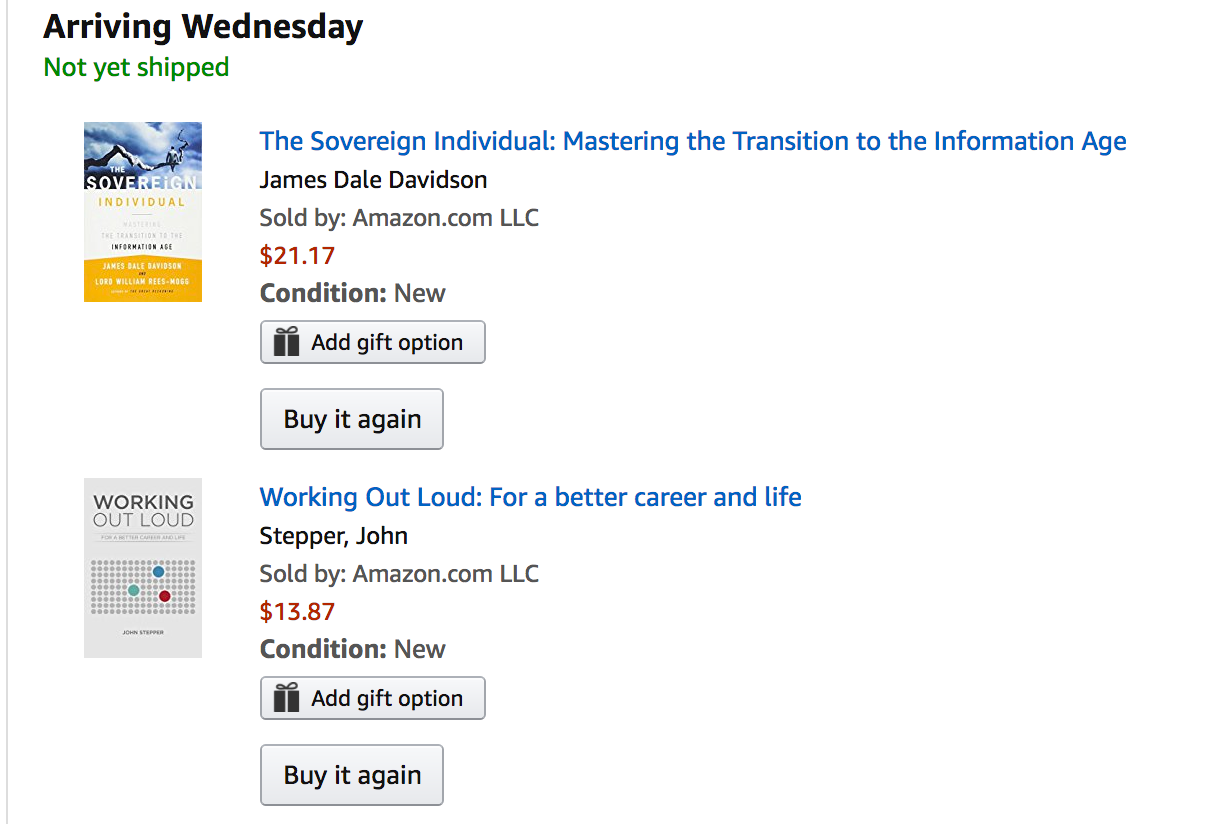This screenshot has height=824, width=1222.
Task: Click gift box icon for Working Out Loud
Action: pos(286,698)
